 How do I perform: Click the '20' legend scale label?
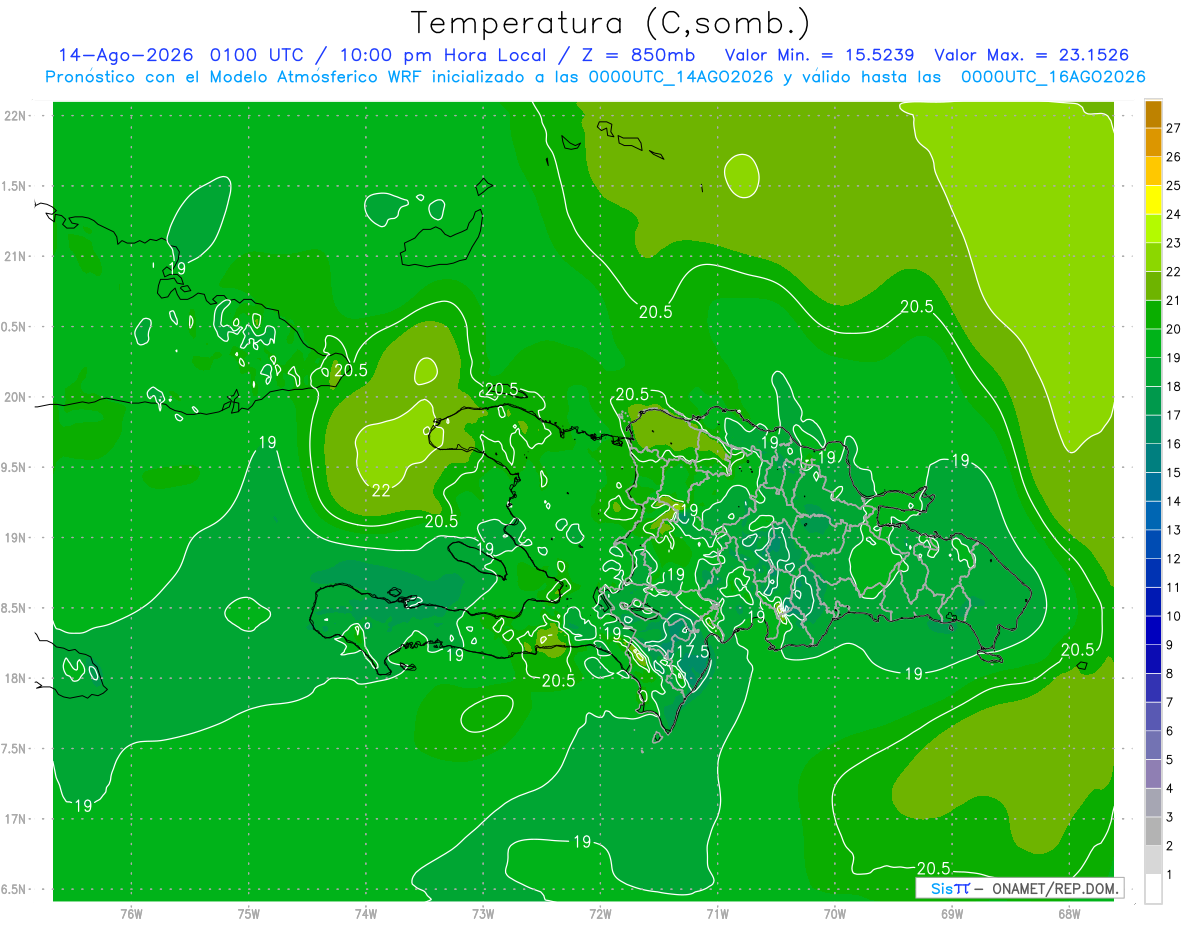click(1173, 329)
